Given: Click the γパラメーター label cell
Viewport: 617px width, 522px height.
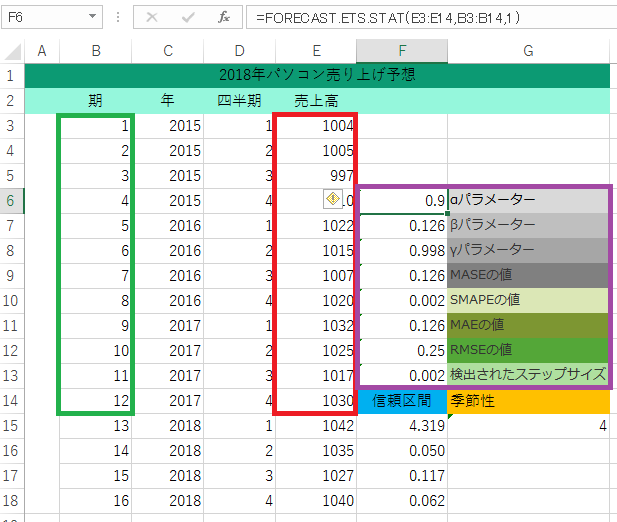Looking at the screenshot, I should point(528,251).
